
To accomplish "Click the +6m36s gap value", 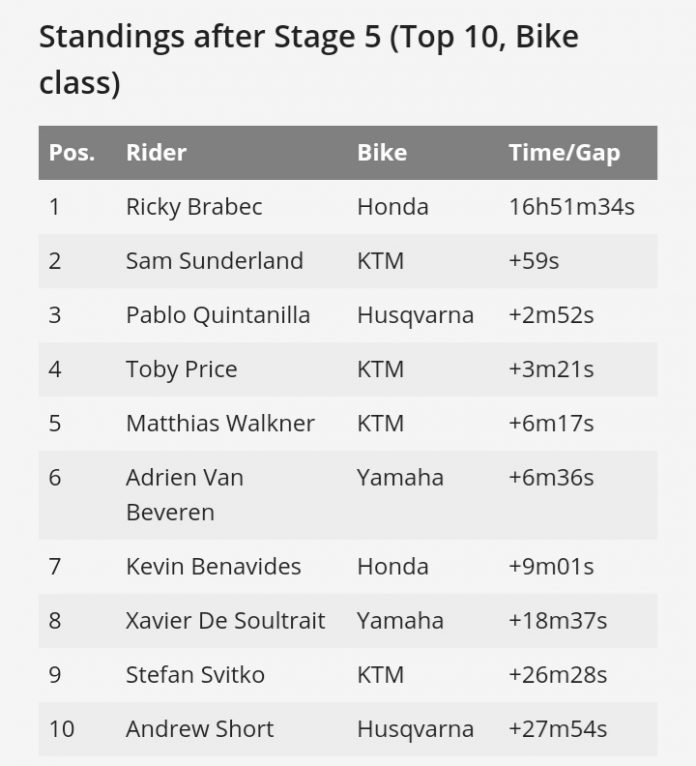I will 551,477.
